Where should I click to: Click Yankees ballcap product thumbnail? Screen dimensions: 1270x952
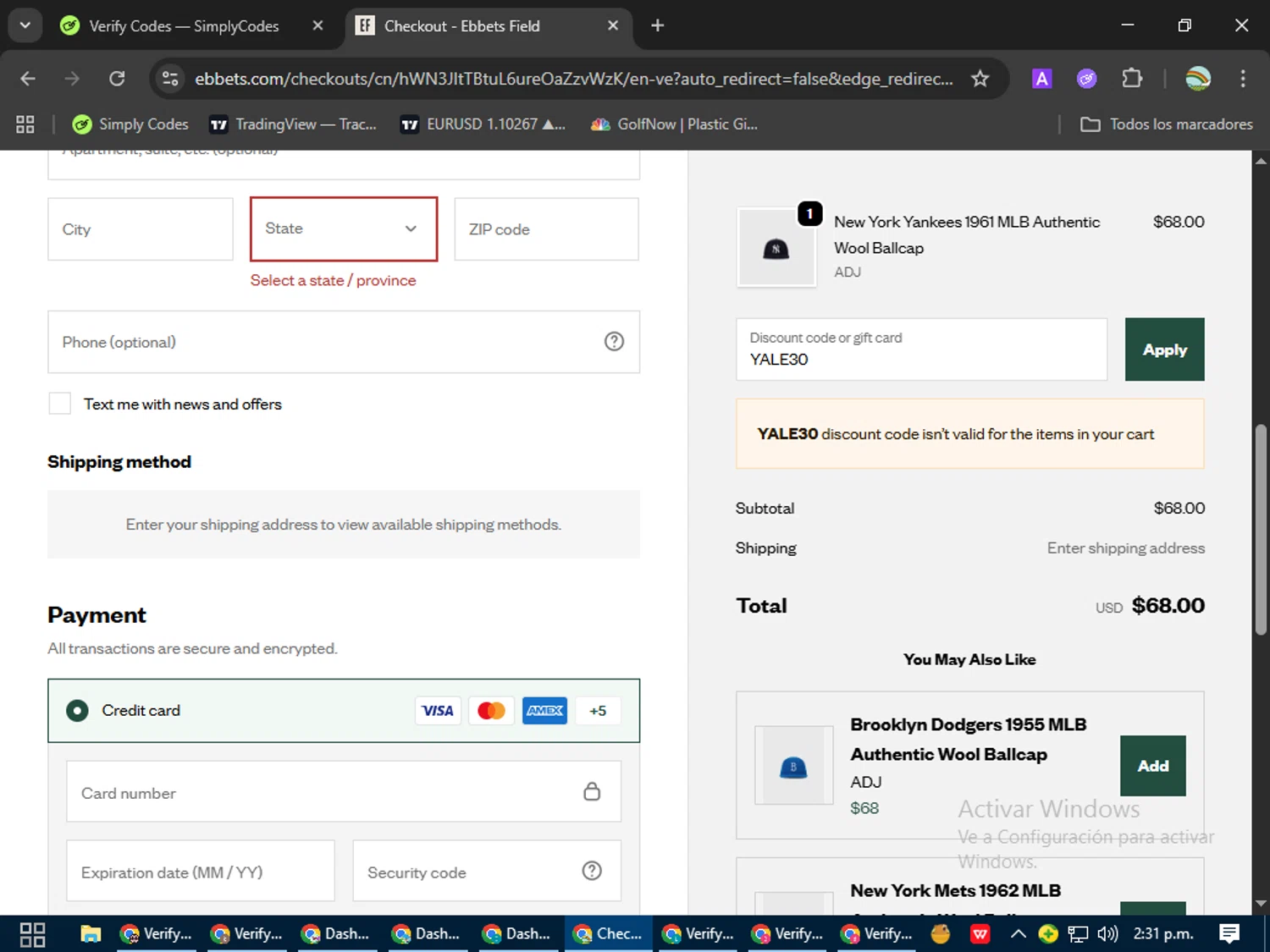tap(776, 248)
